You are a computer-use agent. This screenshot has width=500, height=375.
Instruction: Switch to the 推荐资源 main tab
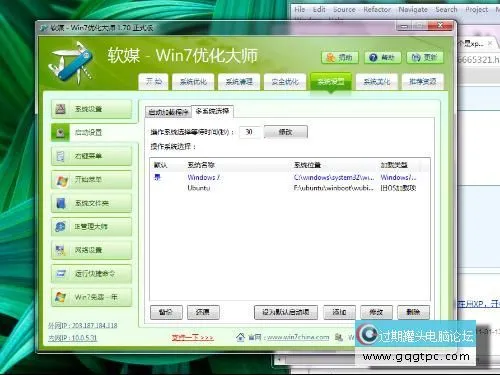coord(423,81)
